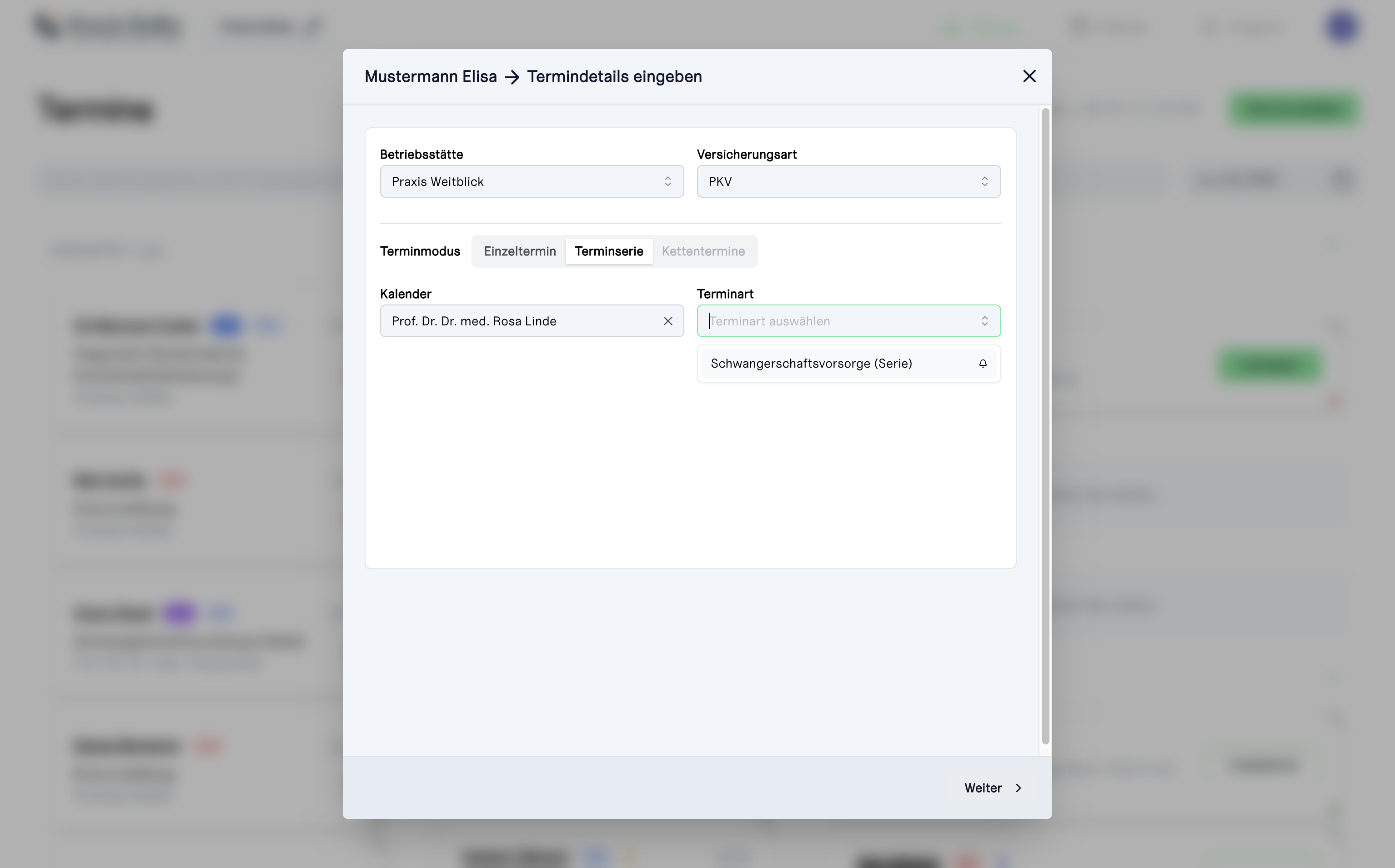Viewport: 1395px width, 868px height.
Task: Select Kettentermine mode
Action: [703, 251]
